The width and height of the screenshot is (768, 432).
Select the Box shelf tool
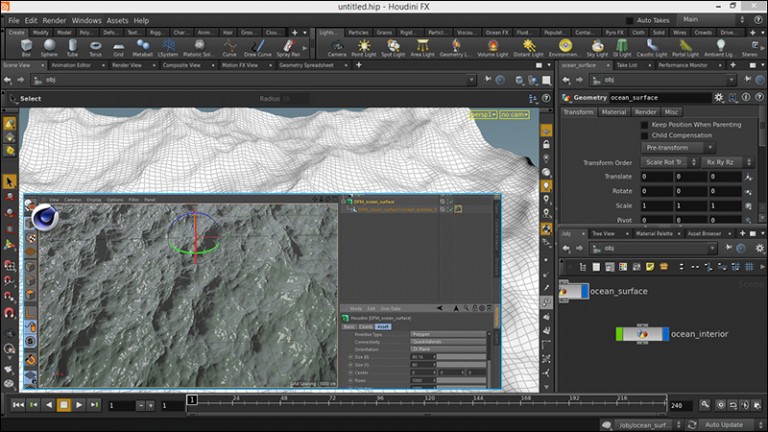(x=26, y=48)
